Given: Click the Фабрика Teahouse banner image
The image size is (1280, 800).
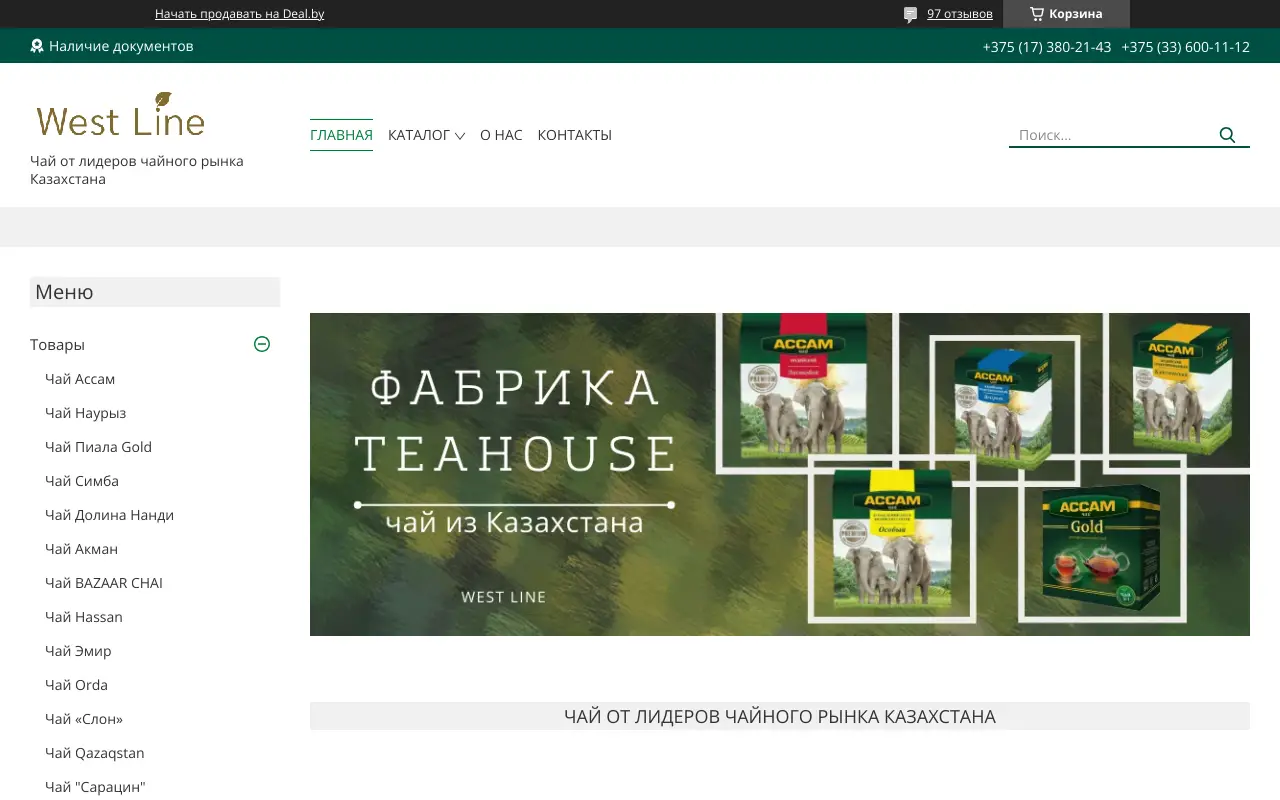Looking at the screenshot, I should point(780,474).
